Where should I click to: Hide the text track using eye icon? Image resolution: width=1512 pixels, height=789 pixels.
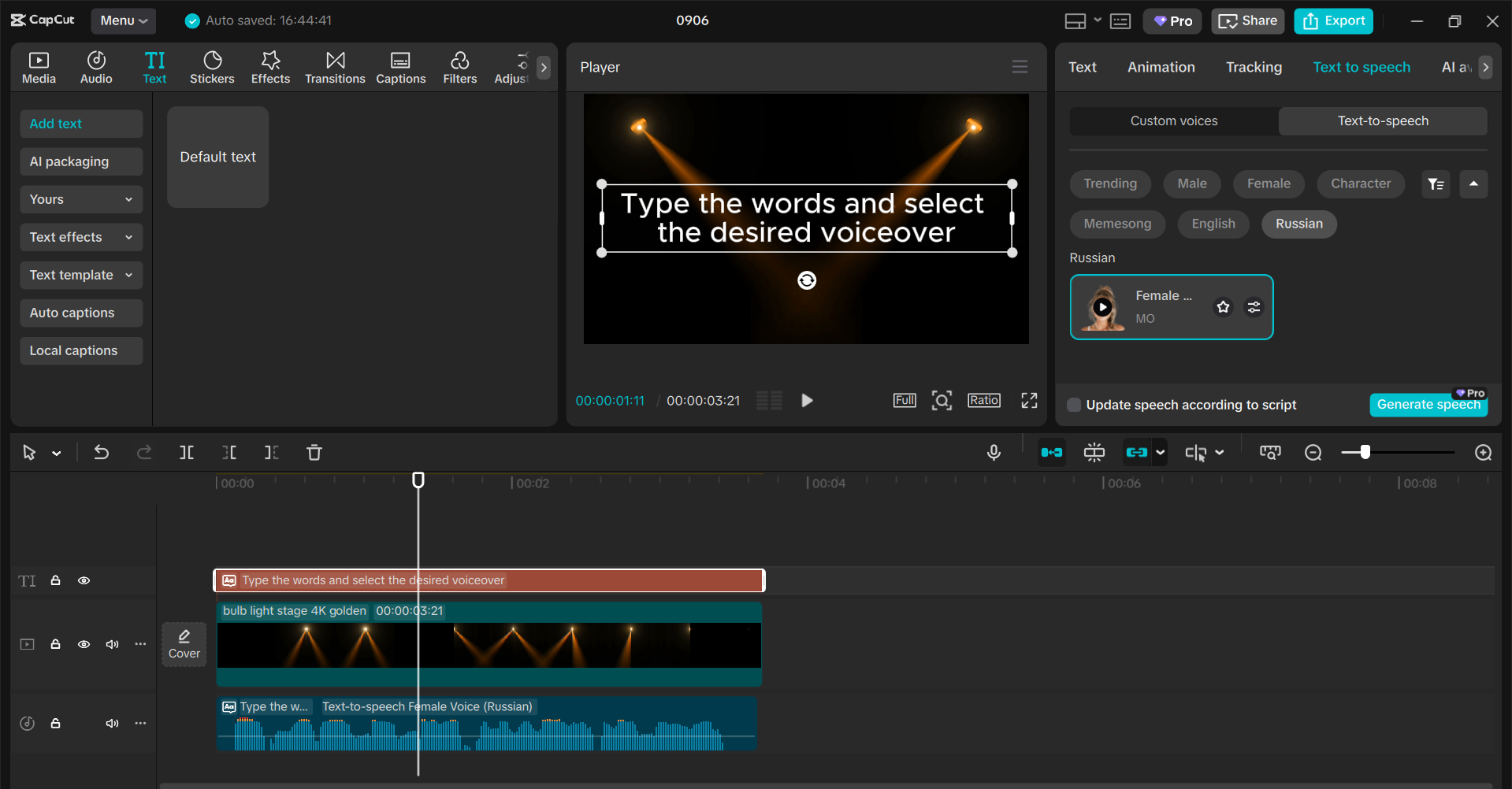(84, 580)
